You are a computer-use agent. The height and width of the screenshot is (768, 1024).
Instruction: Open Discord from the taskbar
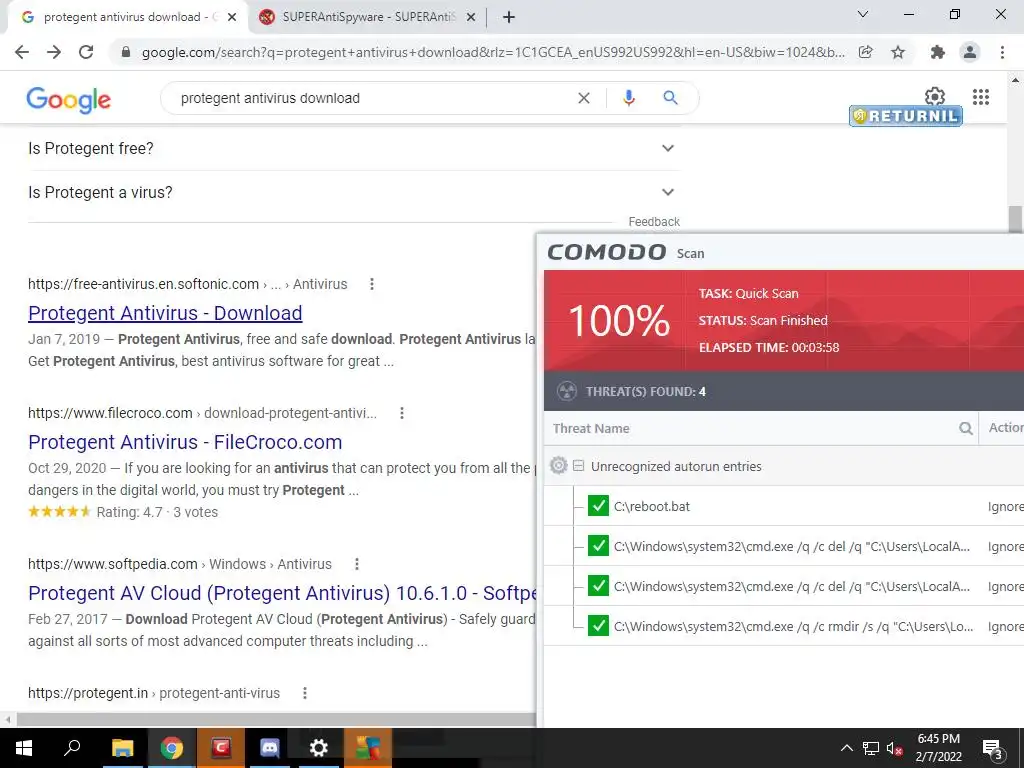click(x=270, y=748)
